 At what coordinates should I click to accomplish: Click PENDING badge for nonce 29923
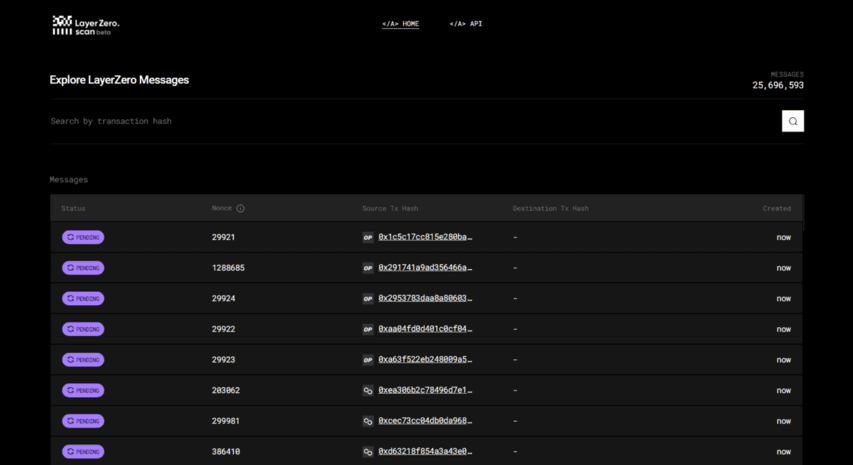tap(83, 359)
